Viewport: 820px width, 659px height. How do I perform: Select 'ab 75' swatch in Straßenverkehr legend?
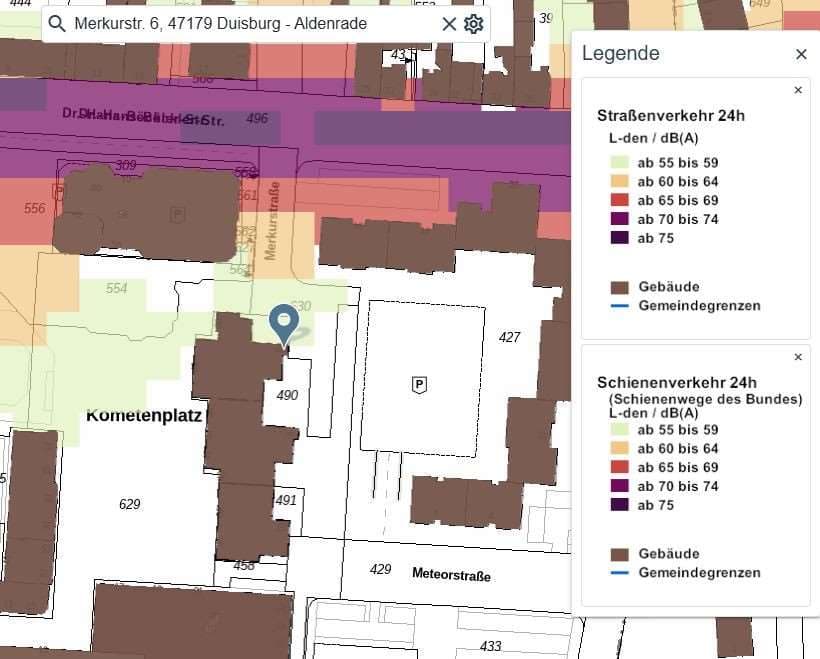tap(619, 238)
